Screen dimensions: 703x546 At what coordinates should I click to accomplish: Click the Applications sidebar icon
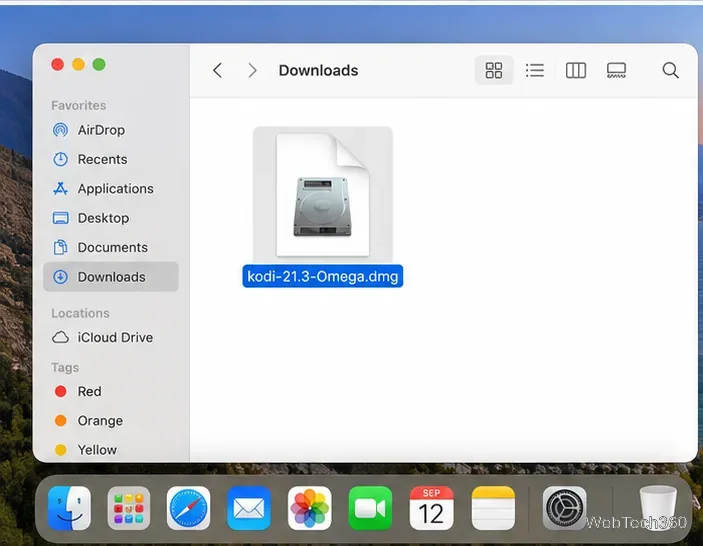click(61, 189)
